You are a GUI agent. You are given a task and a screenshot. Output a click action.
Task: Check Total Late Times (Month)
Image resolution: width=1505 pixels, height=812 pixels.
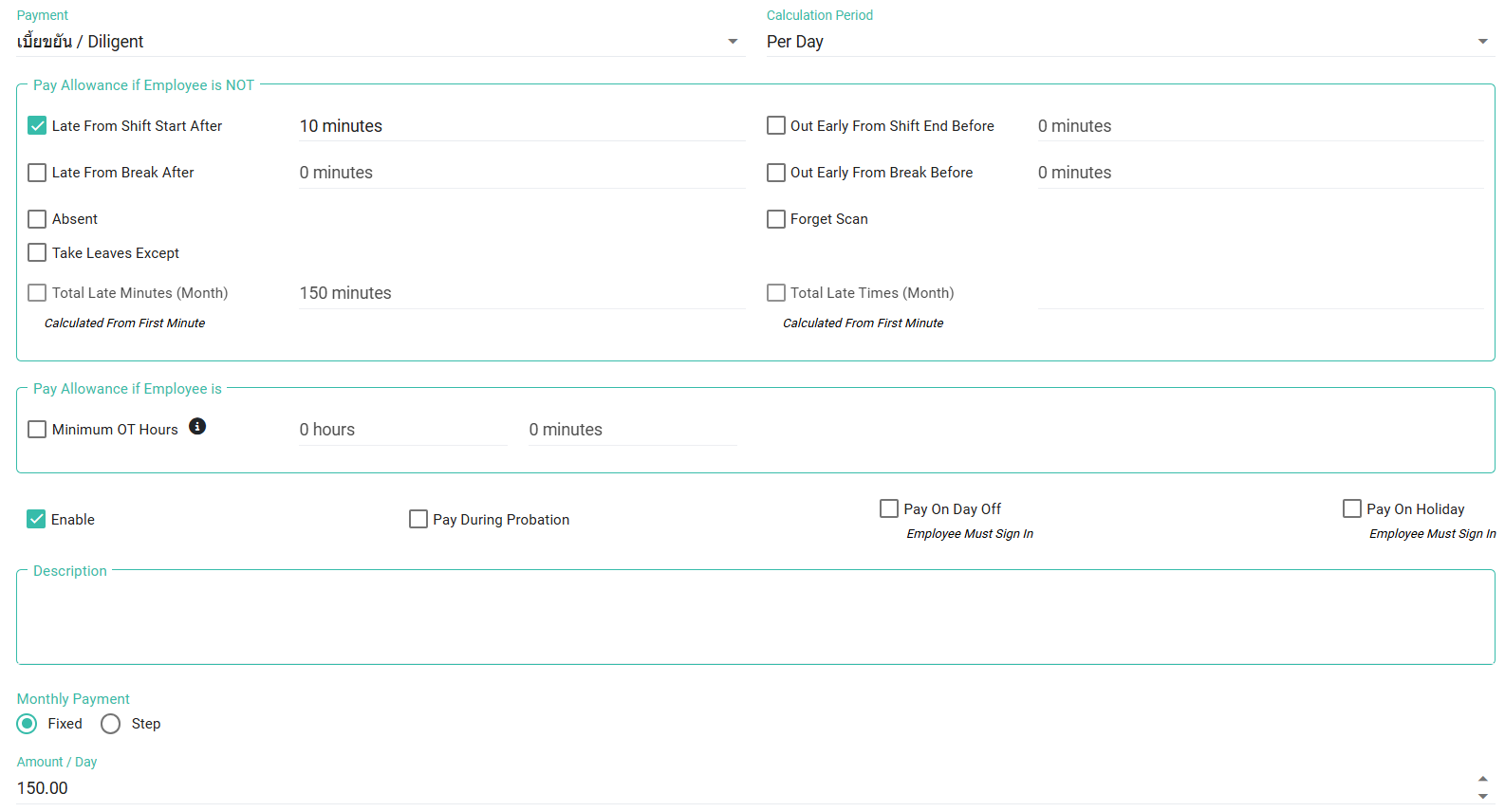(776, 293)
